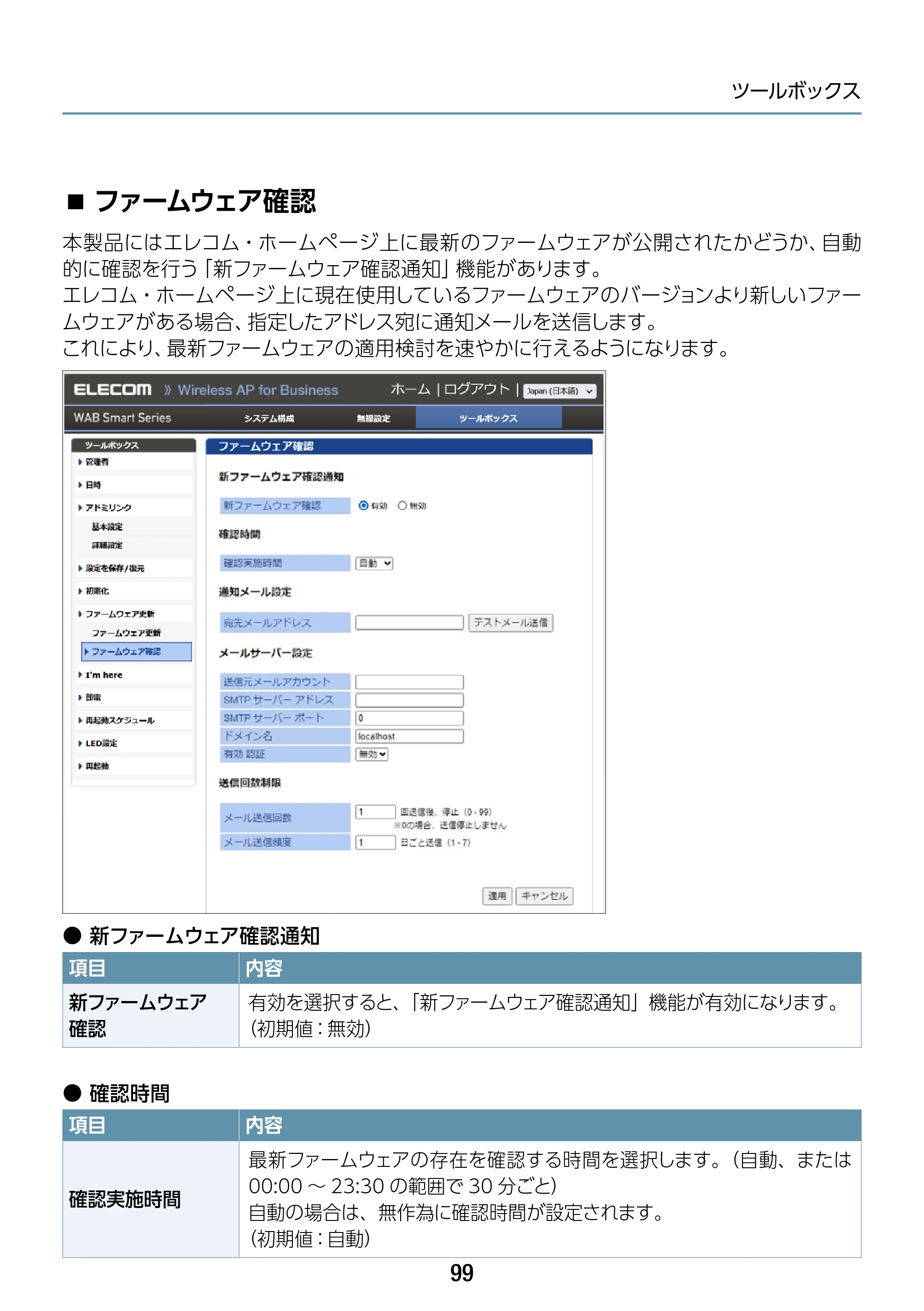
Task: Click the メール送信頻度 input field
Action: coord(375,842)
